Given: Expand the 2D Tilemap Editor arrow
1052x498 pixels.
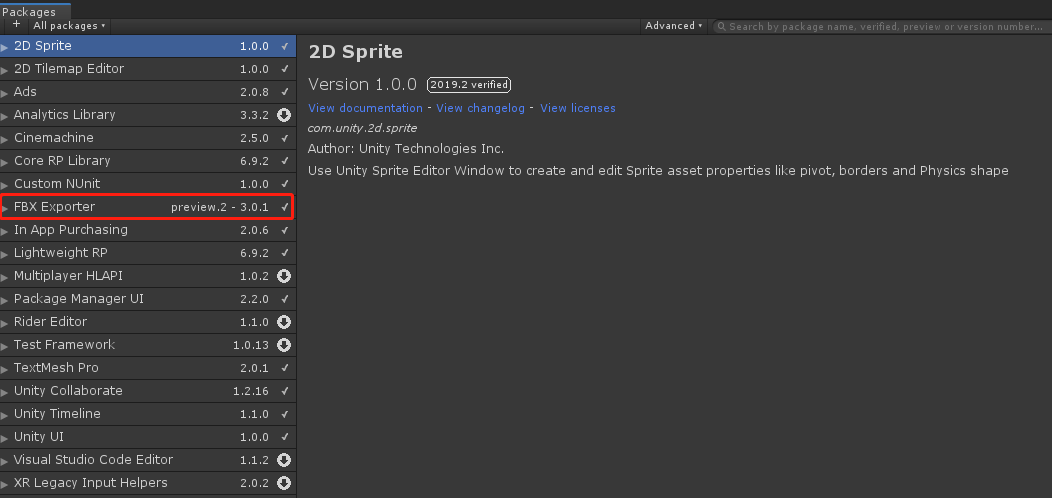Looking at the screenshot, I should pyautogui.click(x=5, y=70).
